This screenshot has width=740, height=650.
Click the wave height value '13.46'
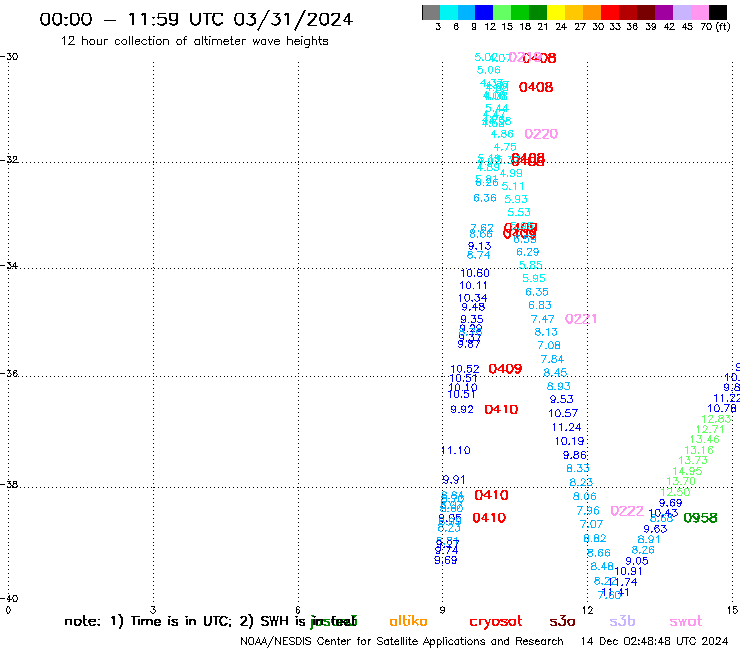705,439
